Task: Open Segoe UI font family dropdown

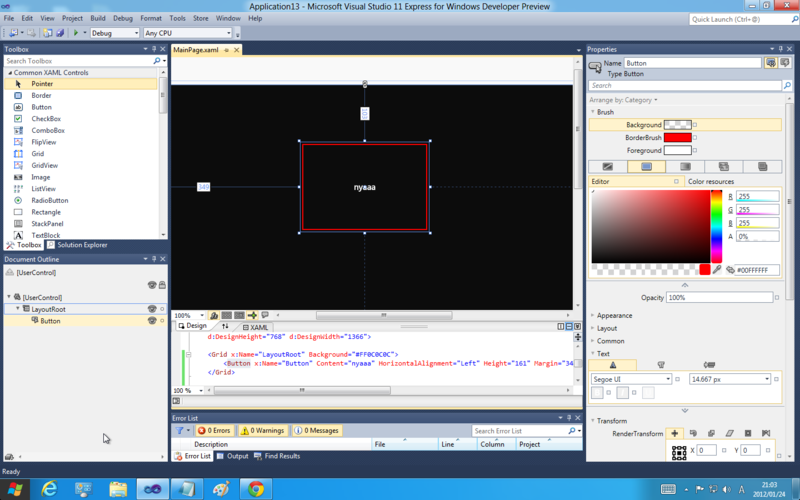Action: (x=631, y=379)
